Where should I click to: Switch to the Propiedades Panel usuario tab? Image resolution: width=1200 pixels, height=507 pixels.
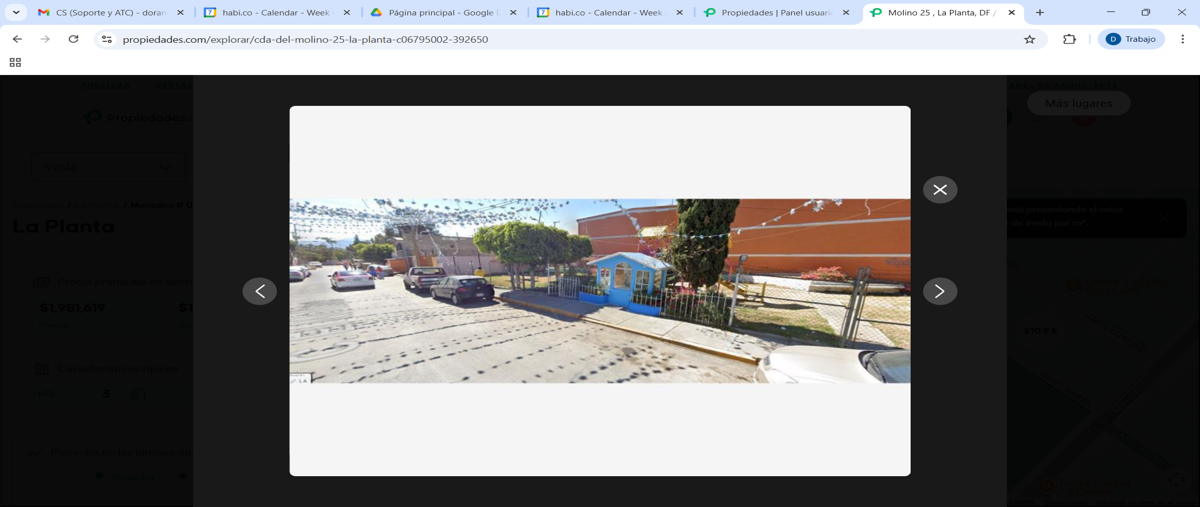[775, 13]
